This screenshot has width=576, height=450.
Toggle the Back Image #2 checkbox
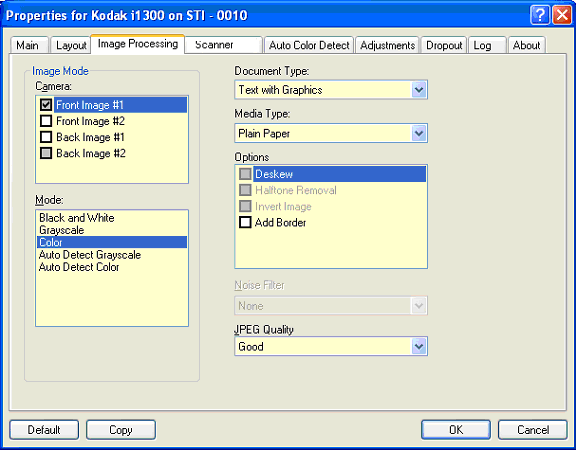pos(46,153)
